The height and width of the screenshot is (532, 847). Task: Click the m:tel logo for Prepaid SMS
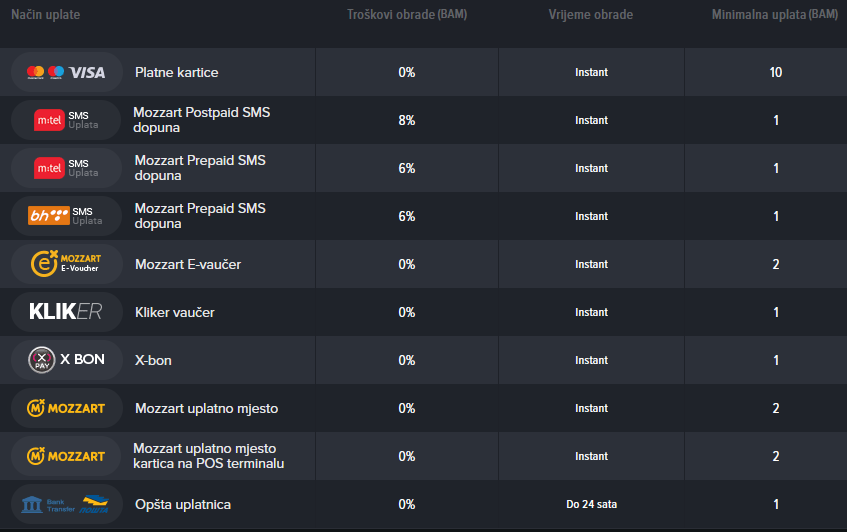pos(66,168)
